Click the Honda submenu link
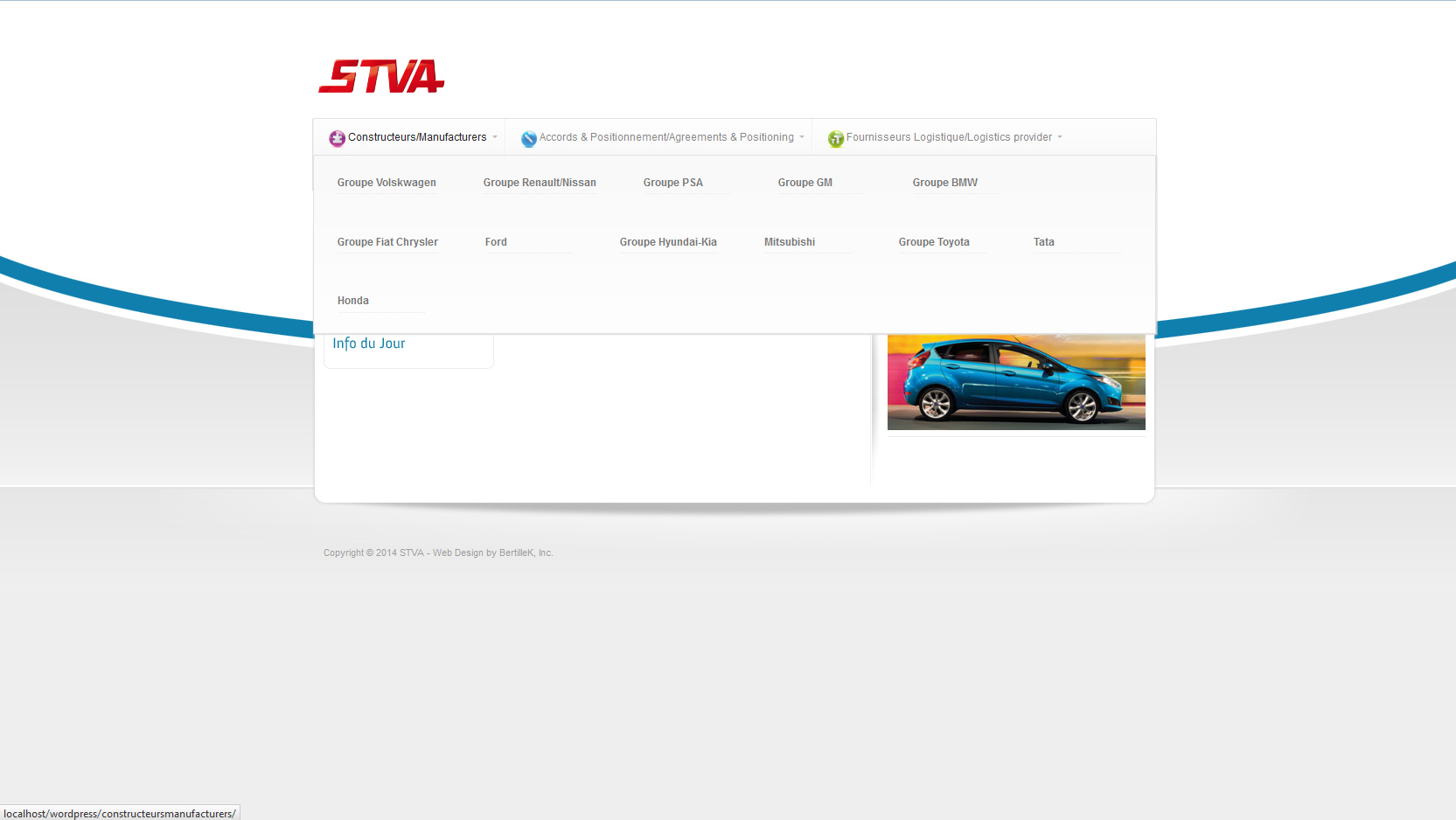The image size is (1456, 820). coord(353,301)
